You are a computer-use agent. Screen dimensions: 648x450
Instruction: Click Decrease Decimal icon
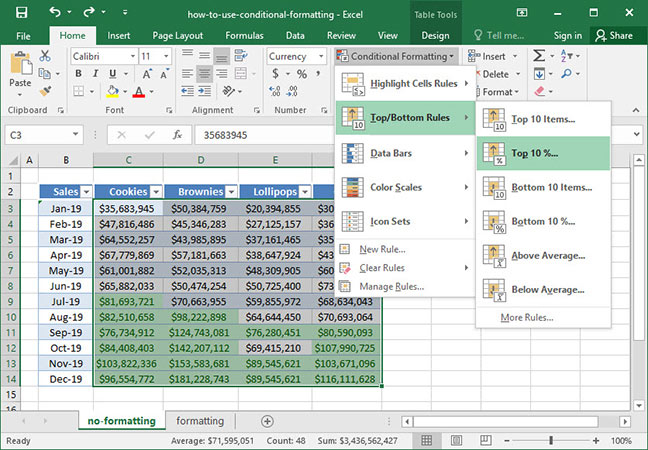click(x=292, y=91)
